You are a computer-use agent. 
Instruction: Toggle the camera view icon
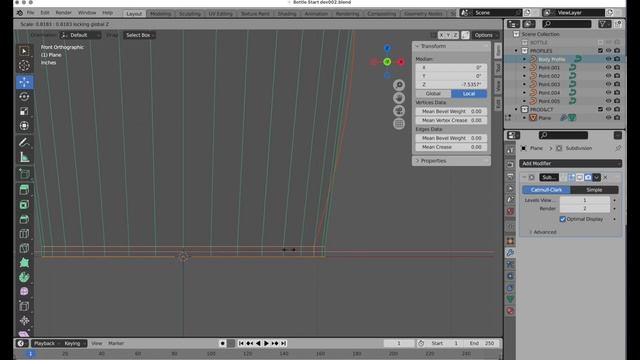(399, 111)
